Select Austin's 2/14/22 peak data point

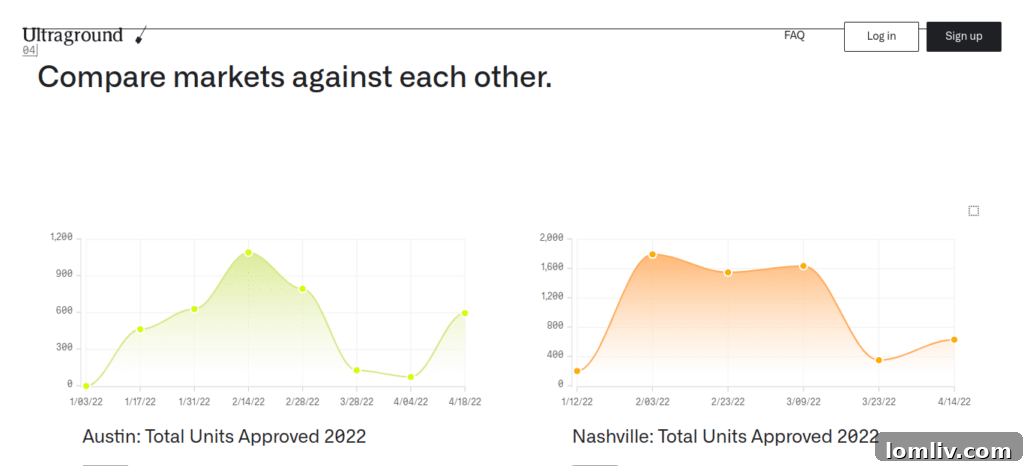(x=248, y=253)
